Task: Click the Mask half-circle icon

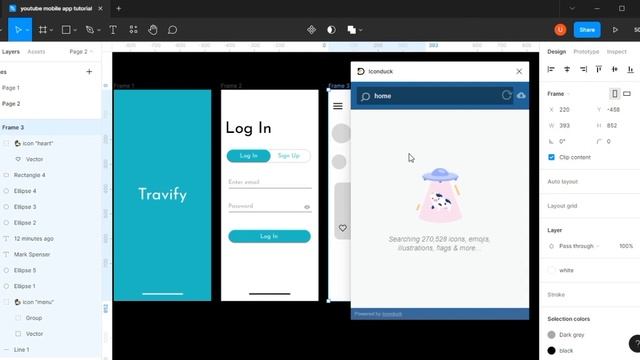Action: click(331, 30)
